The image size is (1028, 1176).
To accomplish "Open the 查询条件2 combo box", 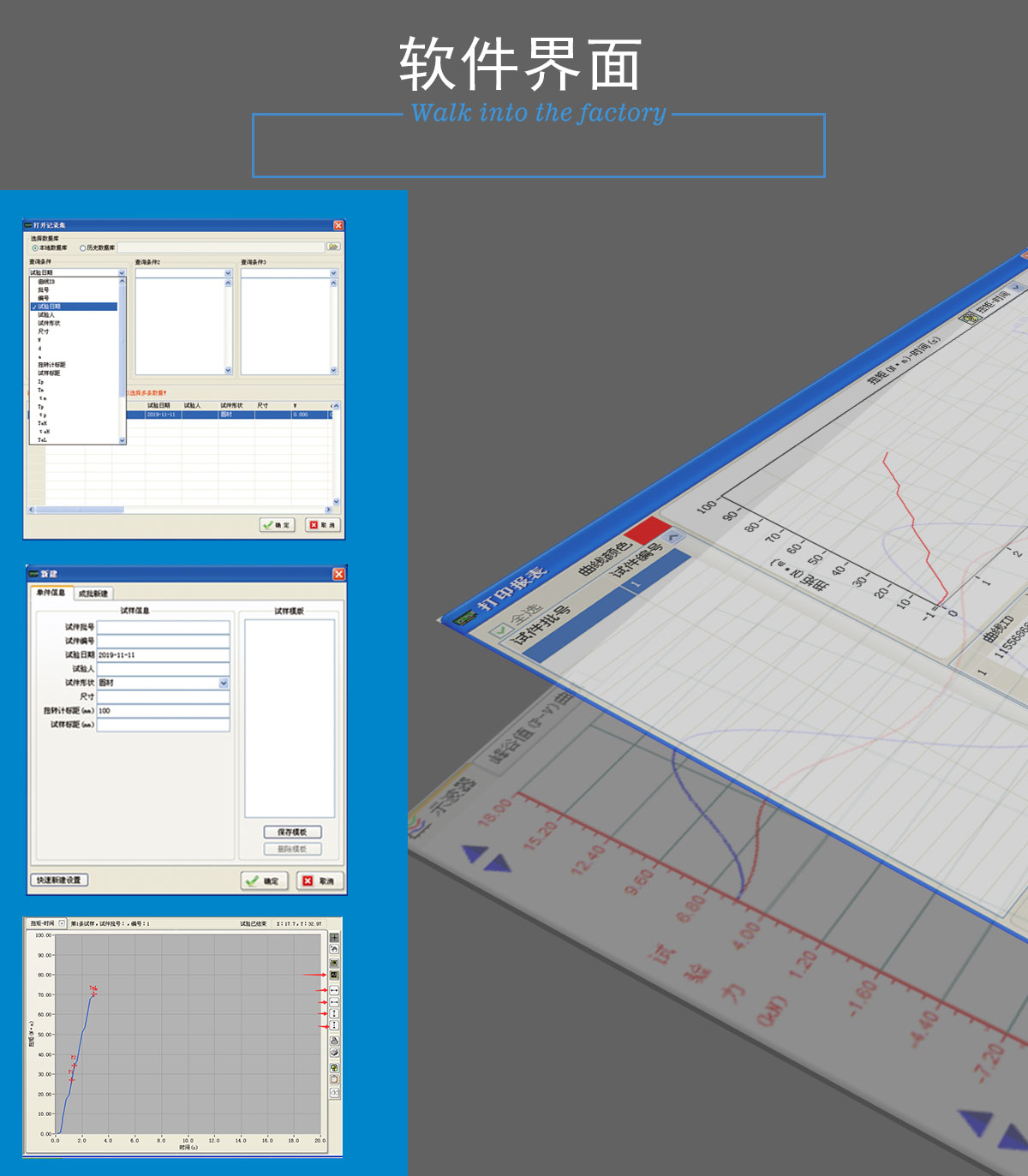I will (x=183, y=272).
